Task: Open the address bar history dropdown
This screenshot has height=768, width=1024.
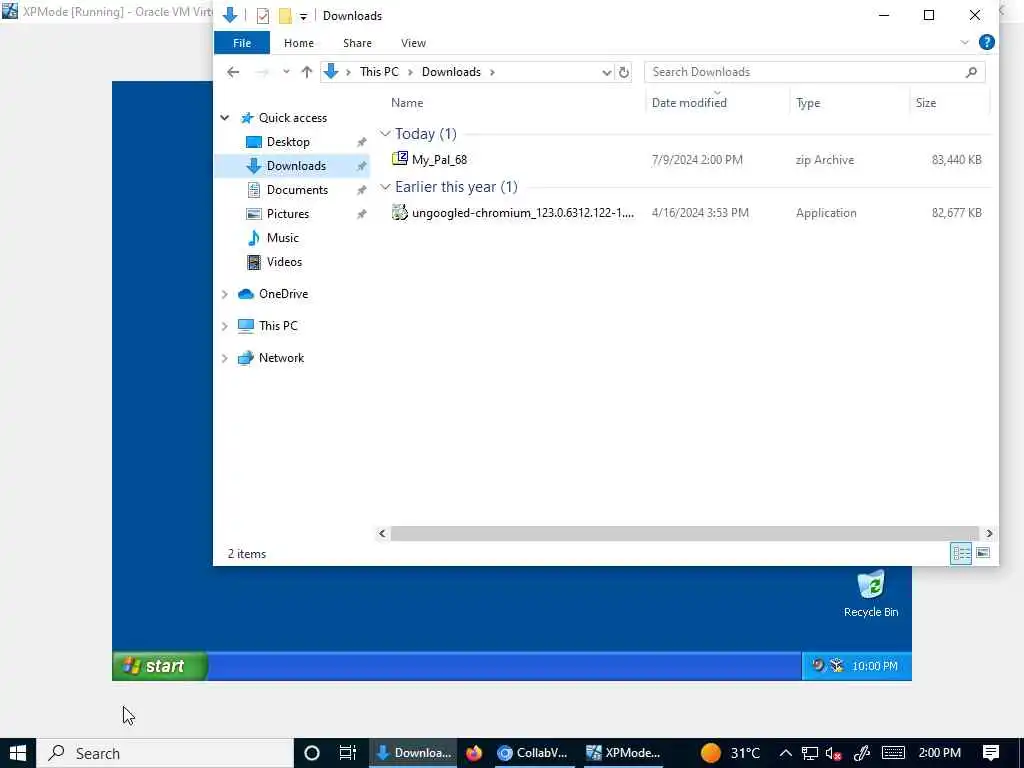Action: tap(606, 72)
